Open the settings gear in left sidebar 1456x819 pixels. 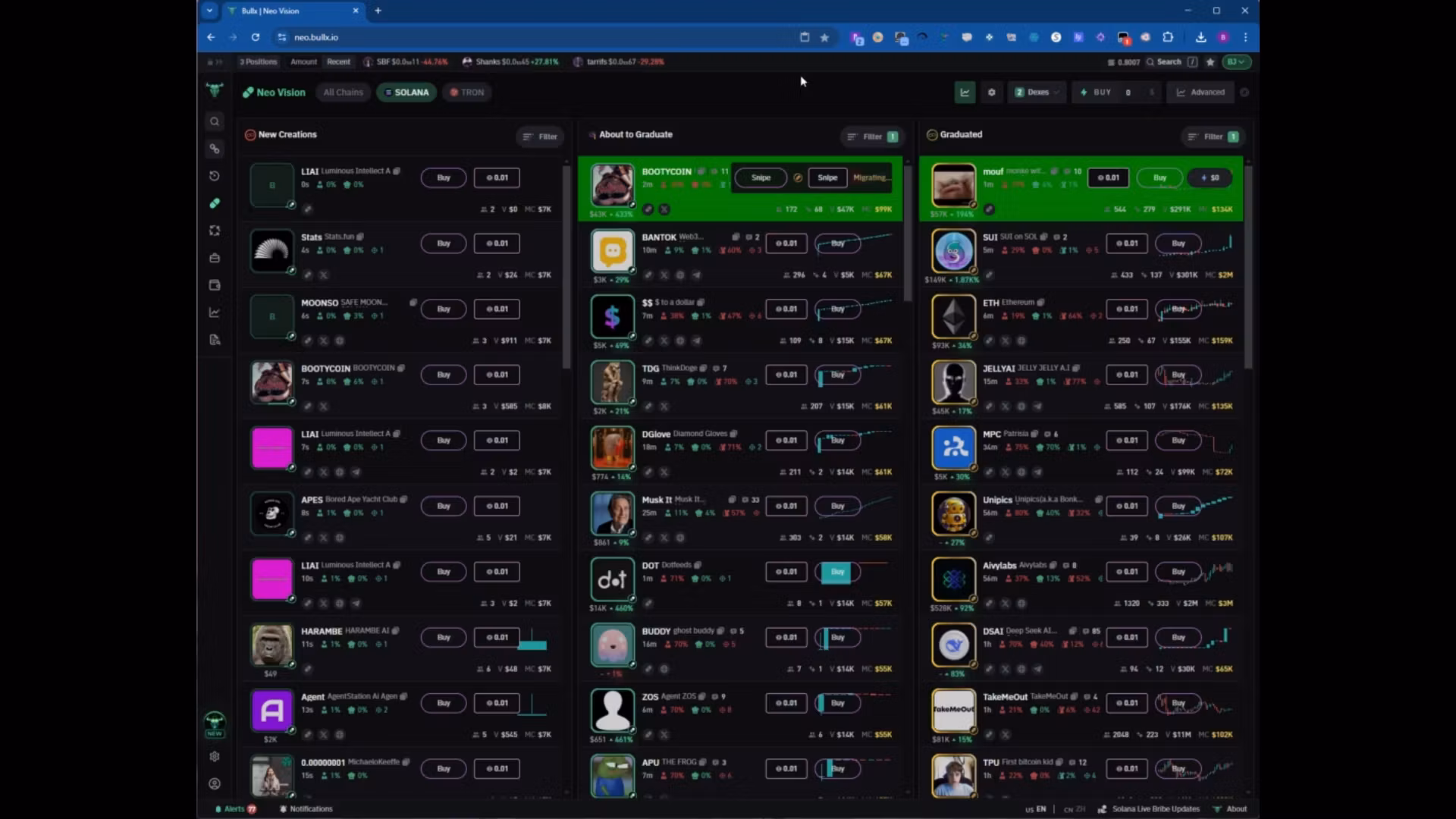click(x=215, y=756)
